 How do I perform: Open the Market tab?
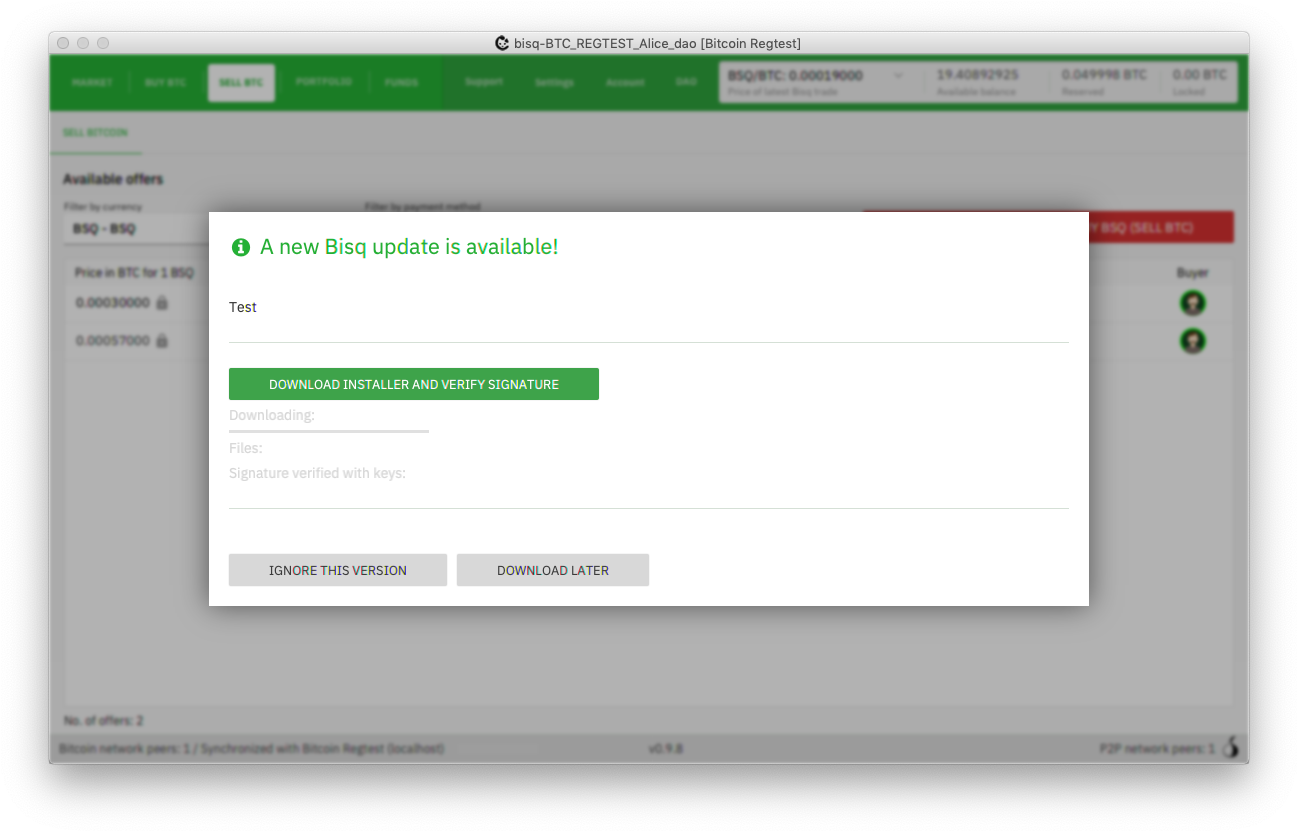click(x=92, y=83)
